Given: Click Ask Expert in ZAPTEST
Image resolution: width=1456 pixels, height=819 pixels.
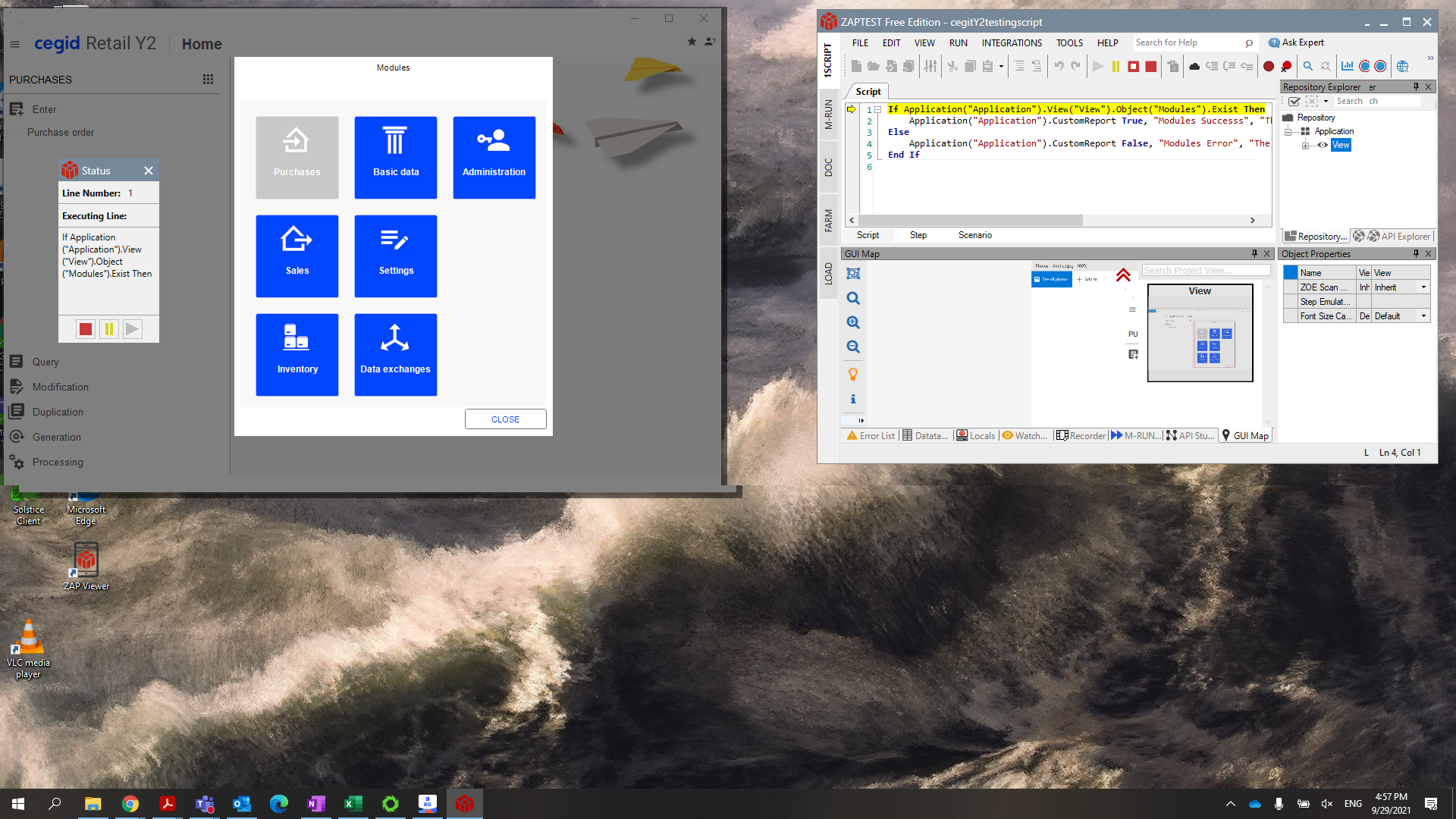Looking at the screenshot, I should (1296, 42).
